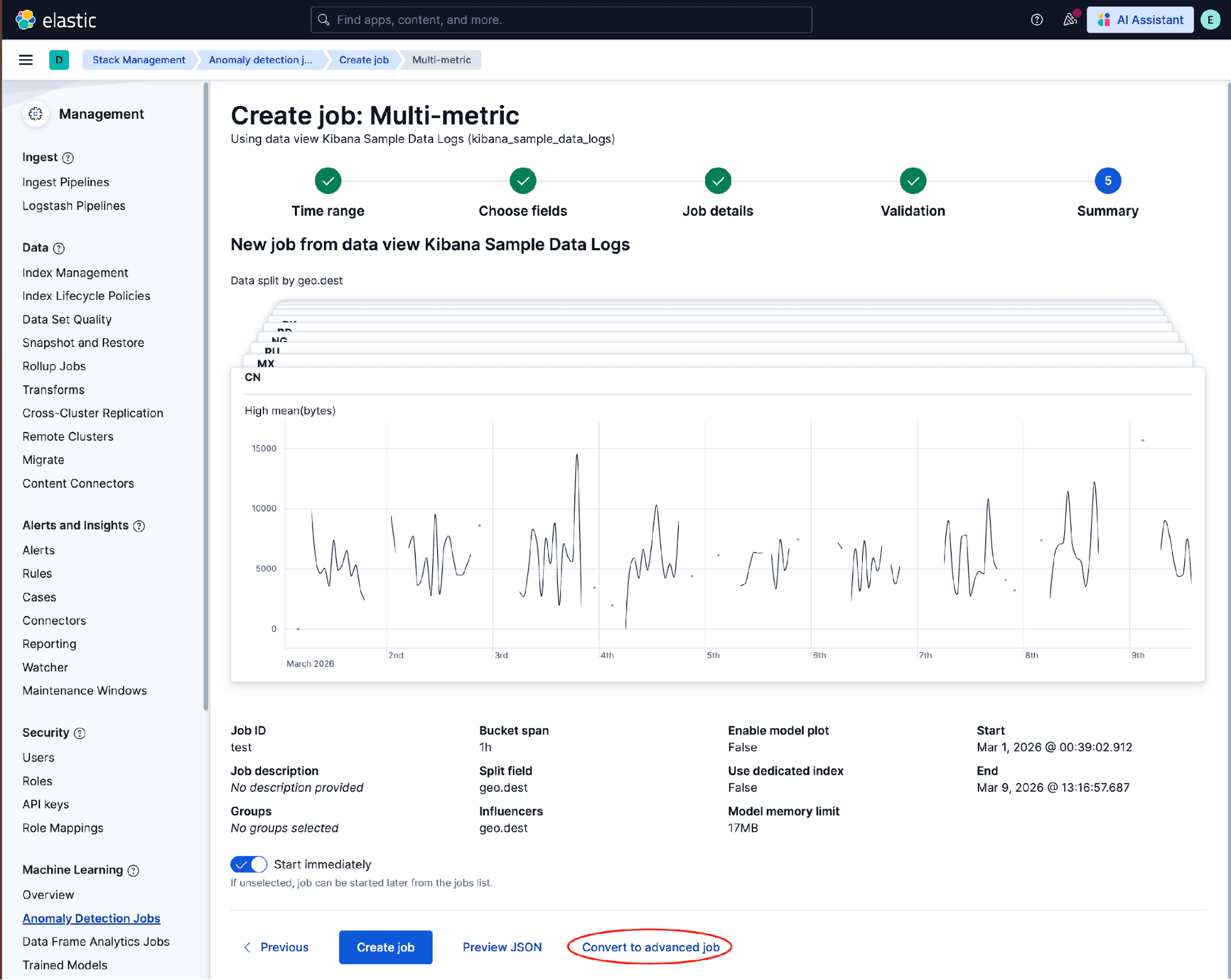Image resolution: width=1231 pixels, height=980 pixels.
Task: Open the notifications bell
Action: 1070,19
